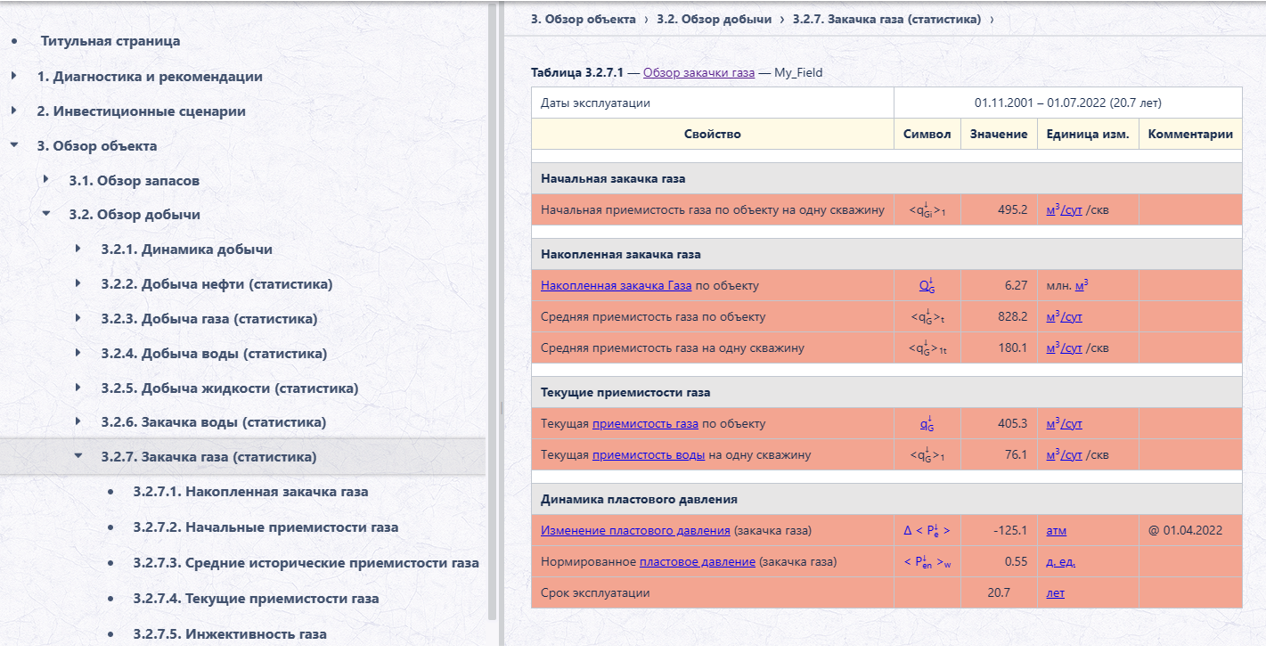Expand '3.2.4. Добыча воды (статистика)' arrow

pos(78,353)
